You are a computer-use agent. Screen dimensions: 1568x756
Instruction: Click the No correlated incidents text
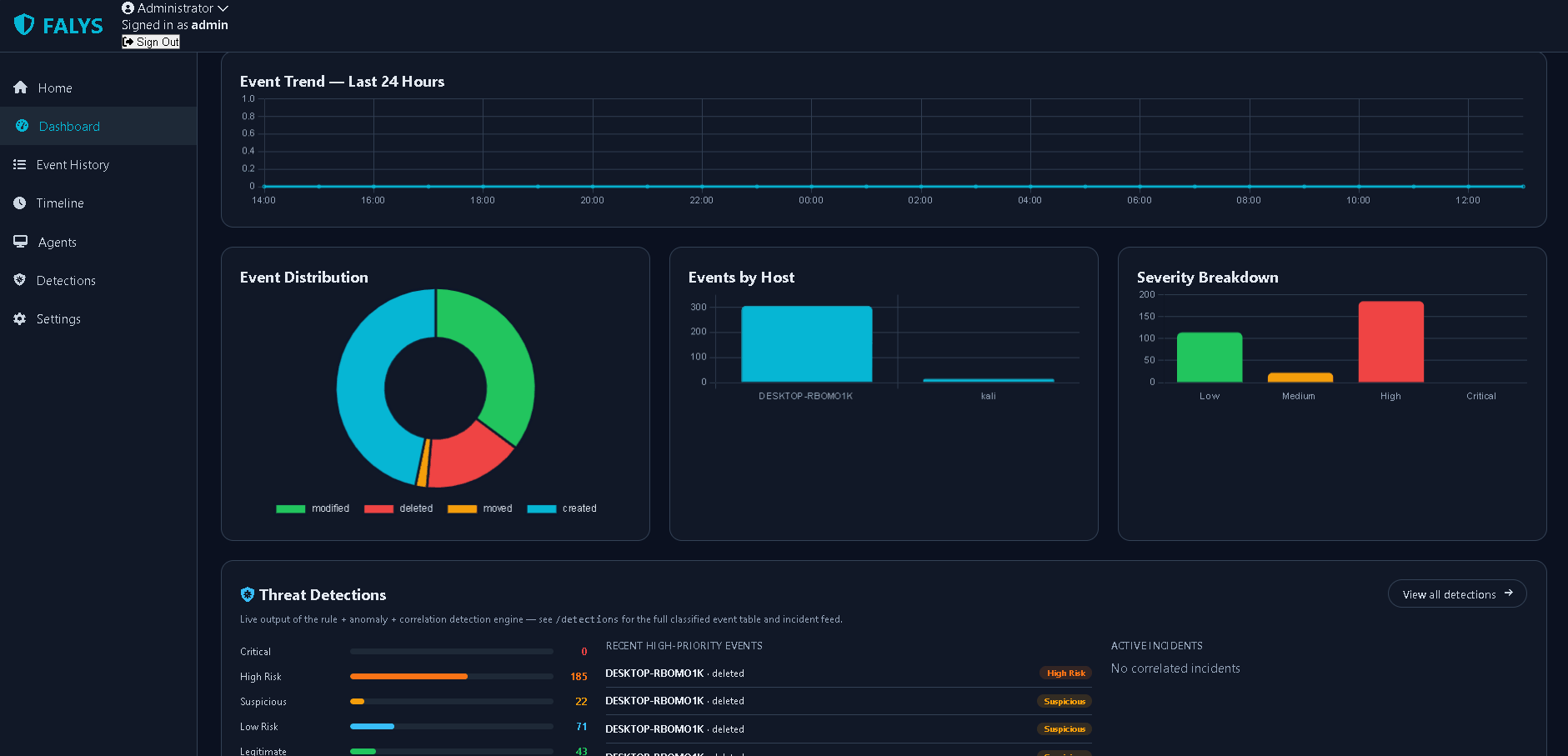pos(1175,668)
